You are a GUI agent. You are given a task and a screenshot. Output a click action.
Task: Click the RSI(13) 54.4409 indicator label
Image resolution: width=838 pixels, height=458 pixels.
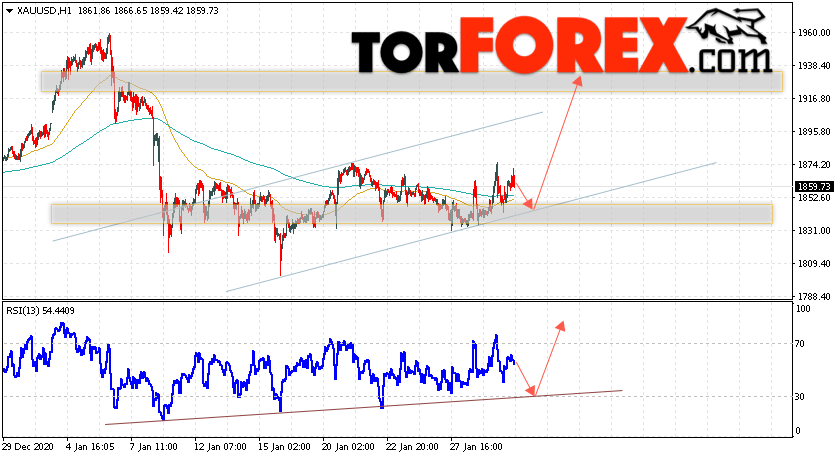tap(41, 310)
